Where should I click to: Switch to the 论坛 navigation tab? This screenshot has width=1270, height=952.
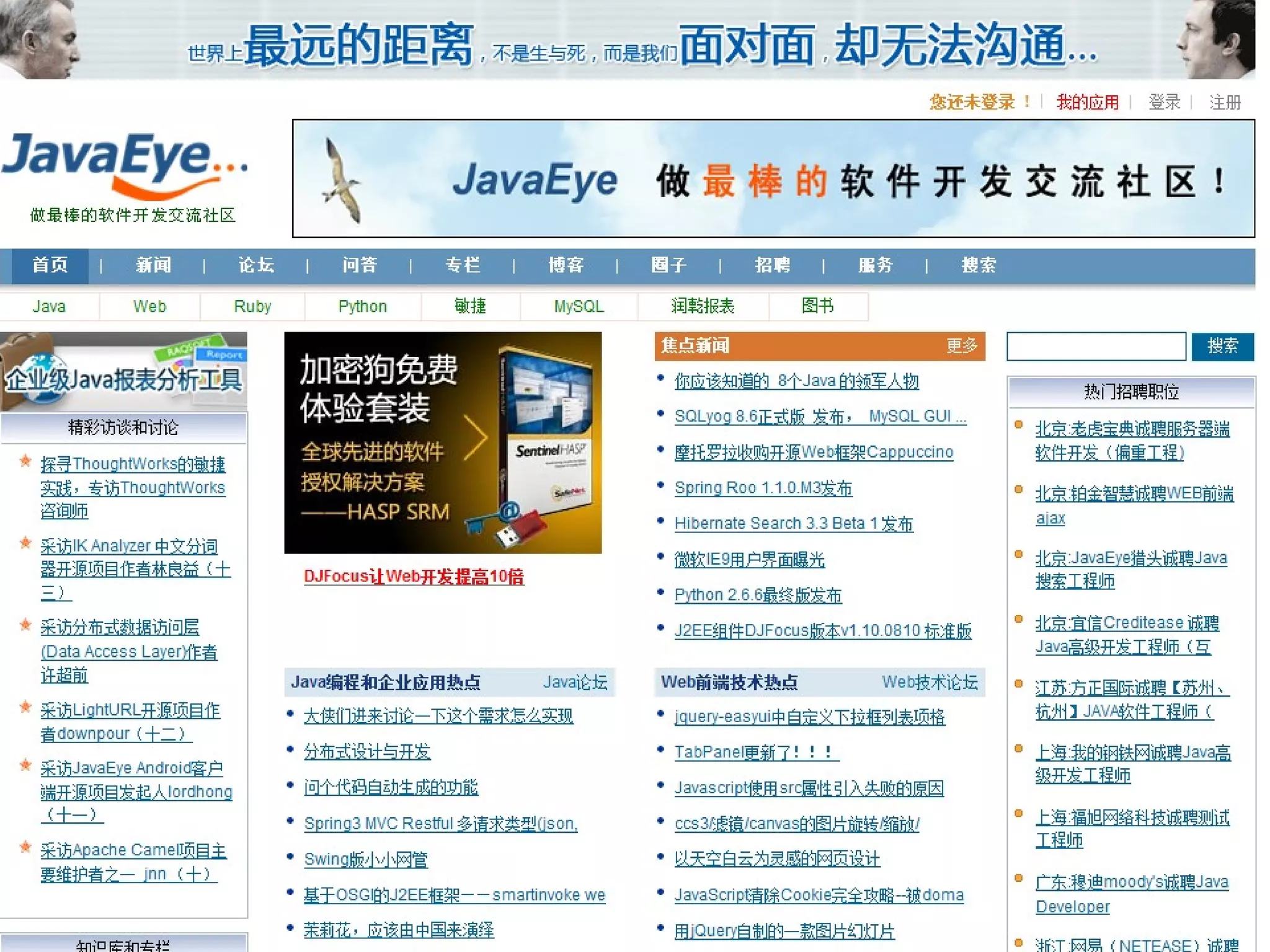click(256, 265)
